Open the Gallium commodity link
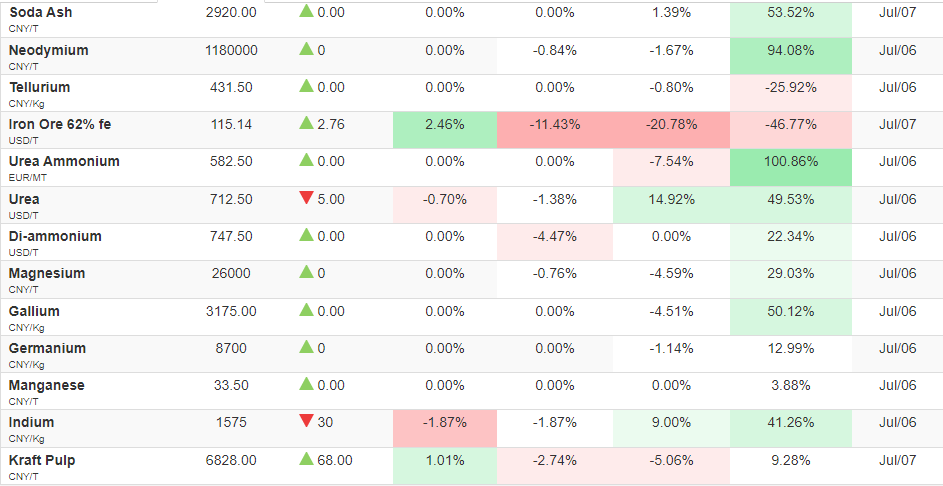Image resolution: width=943 pixels, height=486 pixels. pos(34,312)
